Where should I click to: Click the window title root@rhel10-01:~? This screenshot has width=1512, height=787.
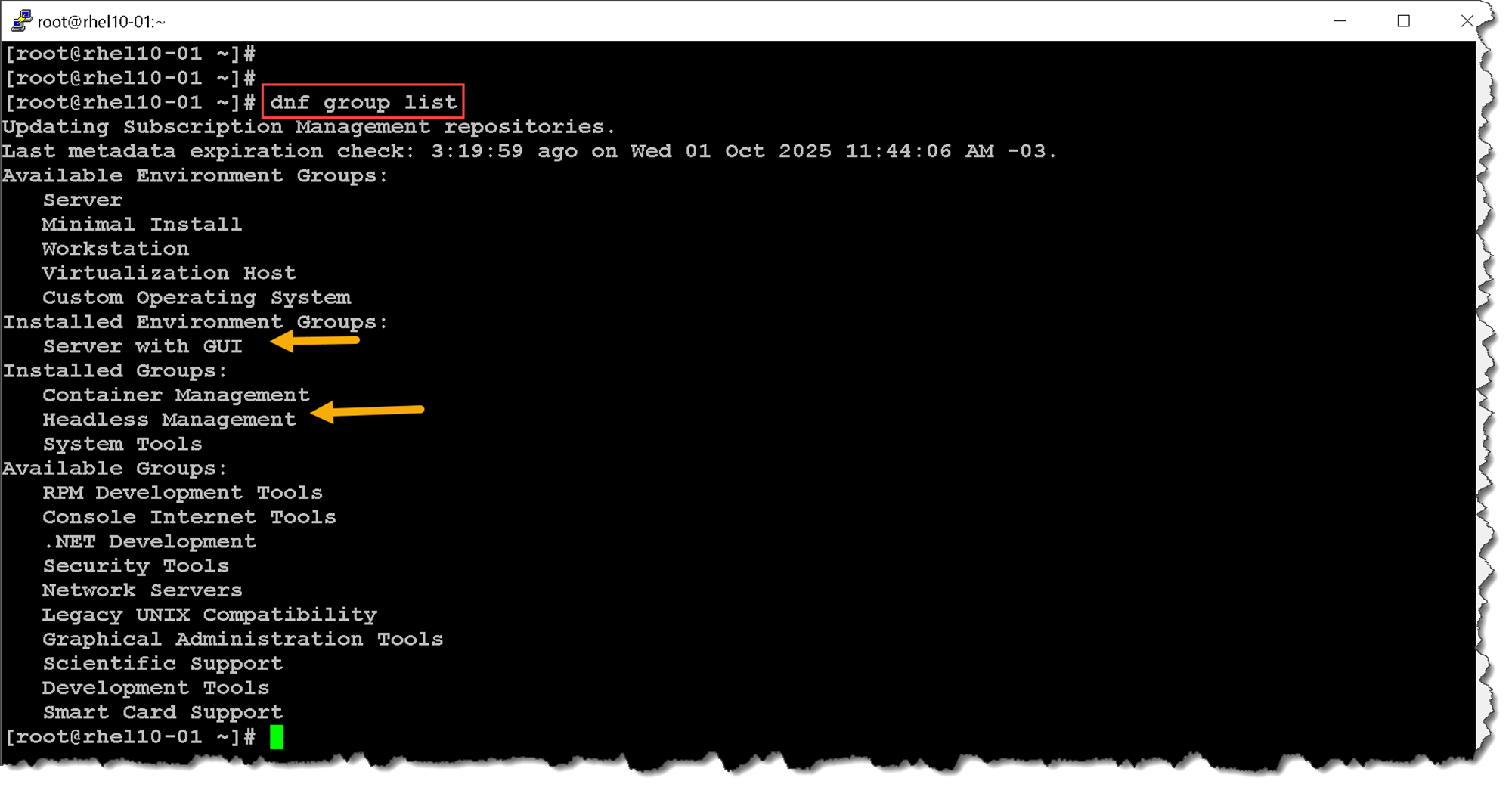click(101, 22)
